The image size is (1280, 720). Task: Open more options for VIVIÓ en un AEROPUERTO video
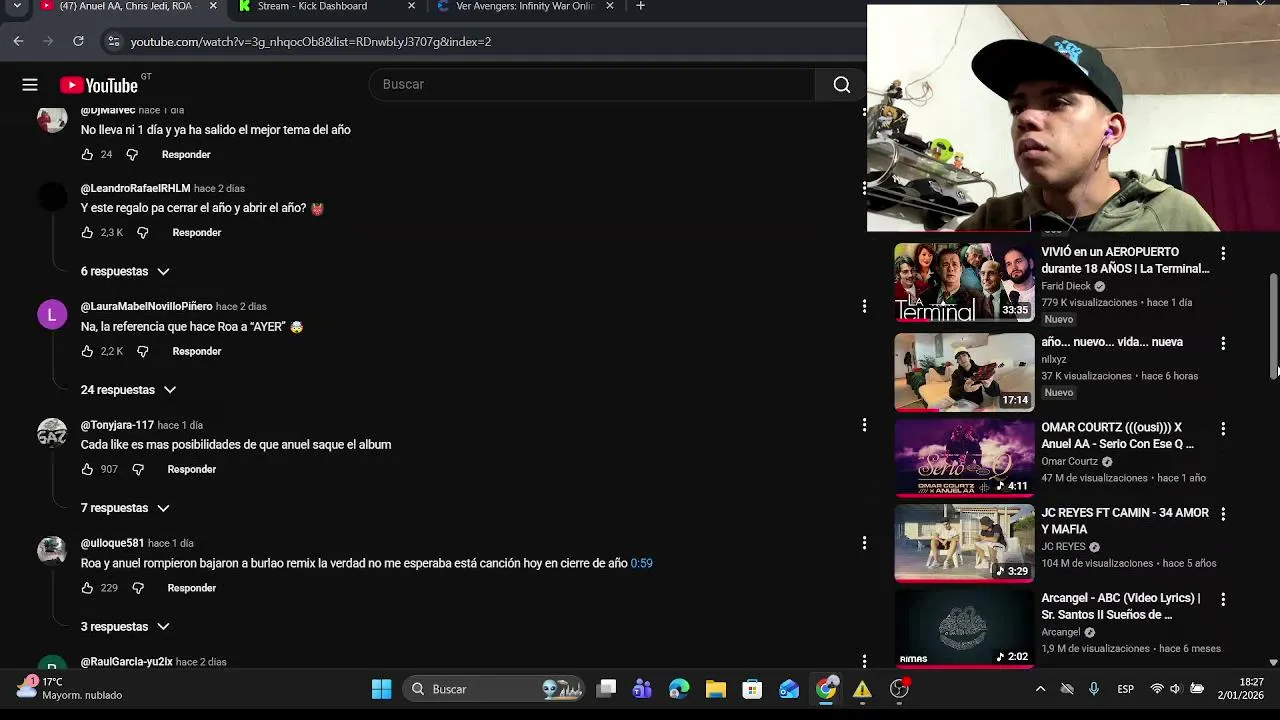1223,254
